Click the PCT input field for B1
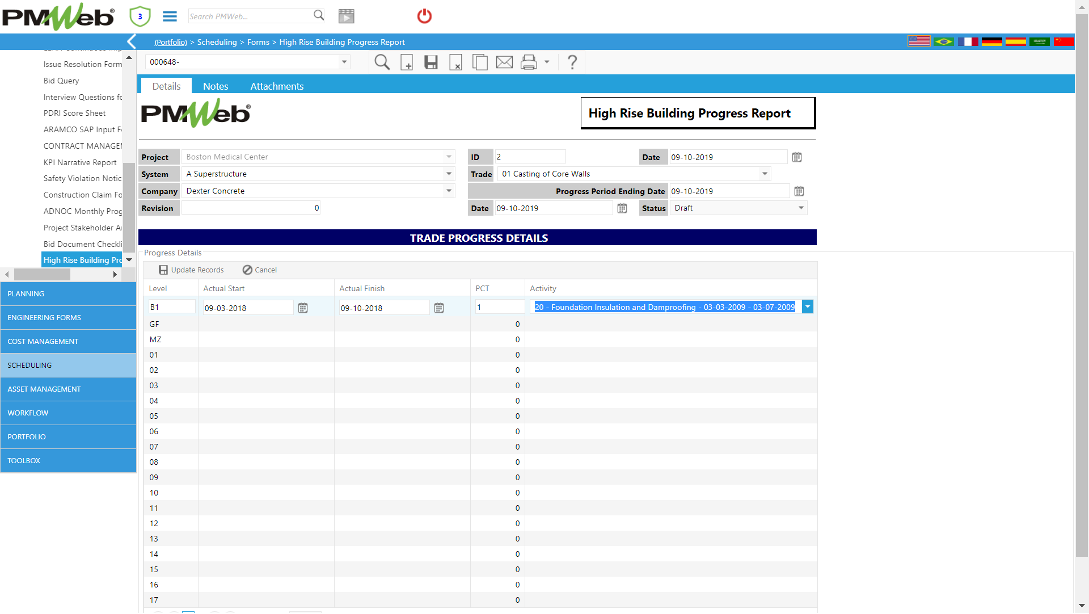Image resolution: width=1089 pixels, height=614 pixels. coord(500,307)
